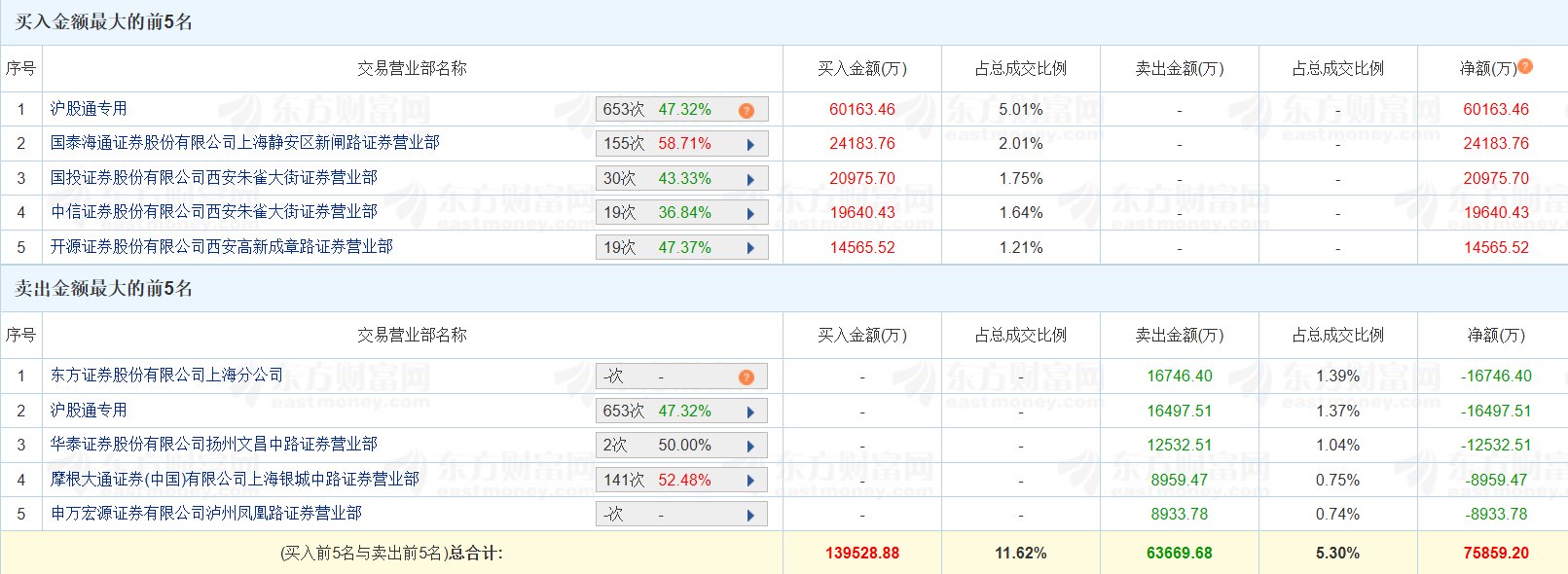Open 开源证券西安高新成章路证券营业部 link

pyautogui.click(x=221, y=246)
